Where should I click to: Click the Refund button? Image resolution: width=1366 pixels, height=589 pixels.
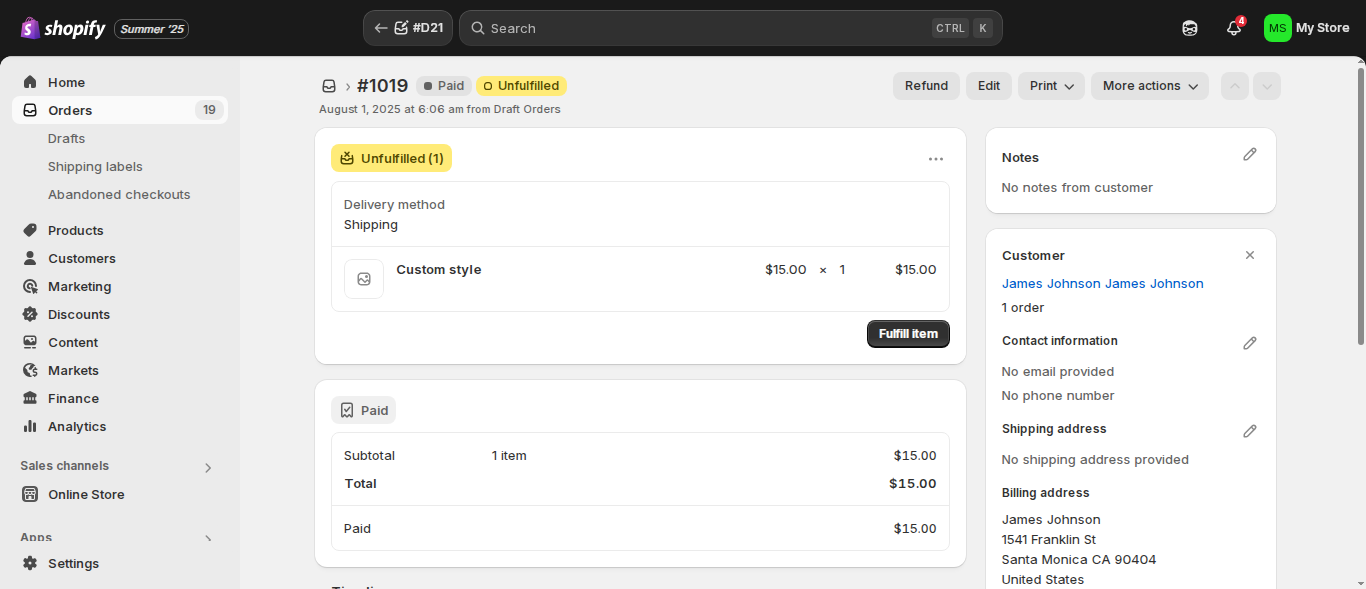click(x=926, y=86)
